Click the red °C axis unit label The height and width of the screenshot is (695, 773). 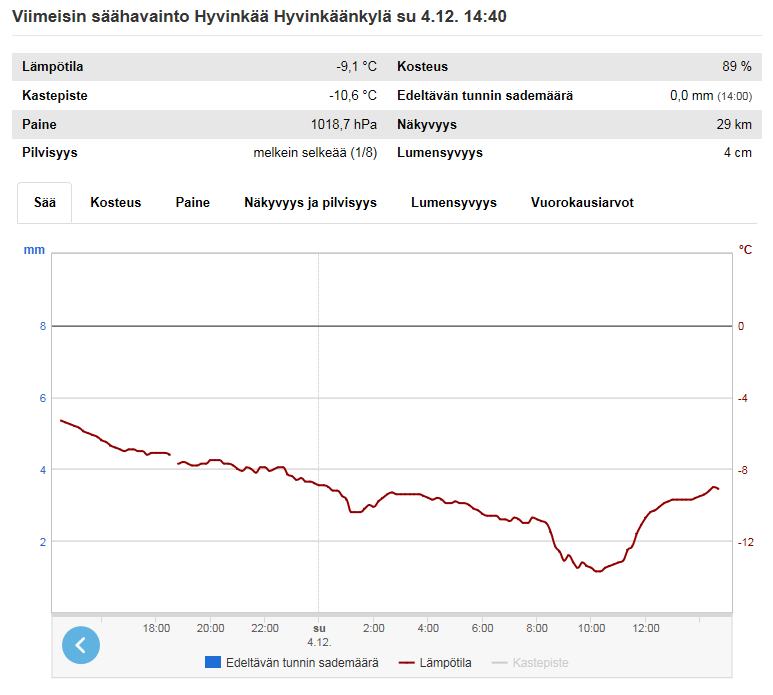(x=745, y=249)
